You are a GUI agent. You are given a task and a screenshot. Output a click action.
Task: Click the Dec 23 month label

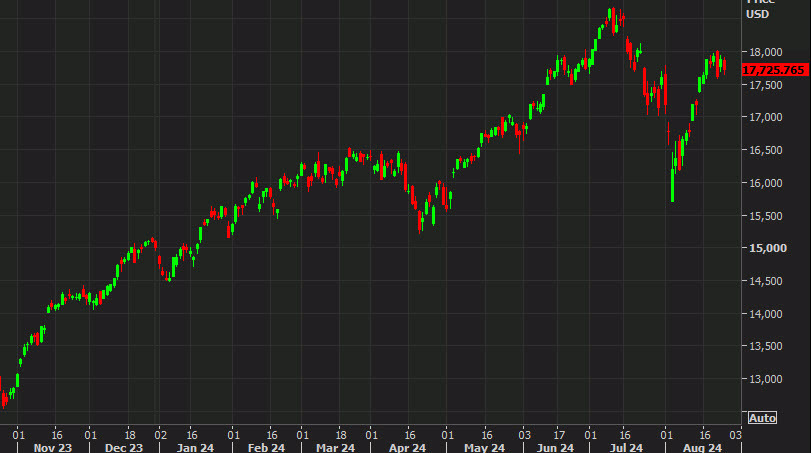pos(124,447)
